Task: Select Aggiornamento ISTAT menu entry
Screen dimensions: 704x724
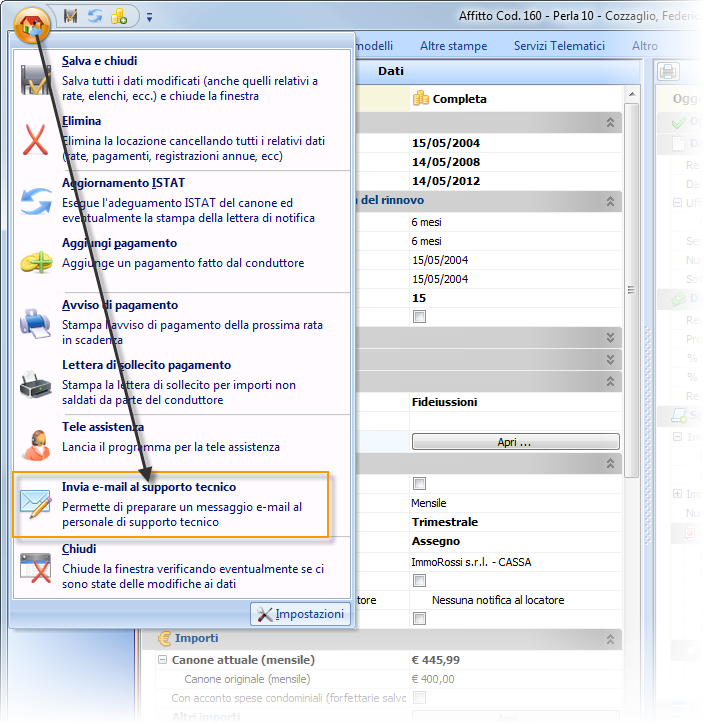Action: tap(182, 200)
